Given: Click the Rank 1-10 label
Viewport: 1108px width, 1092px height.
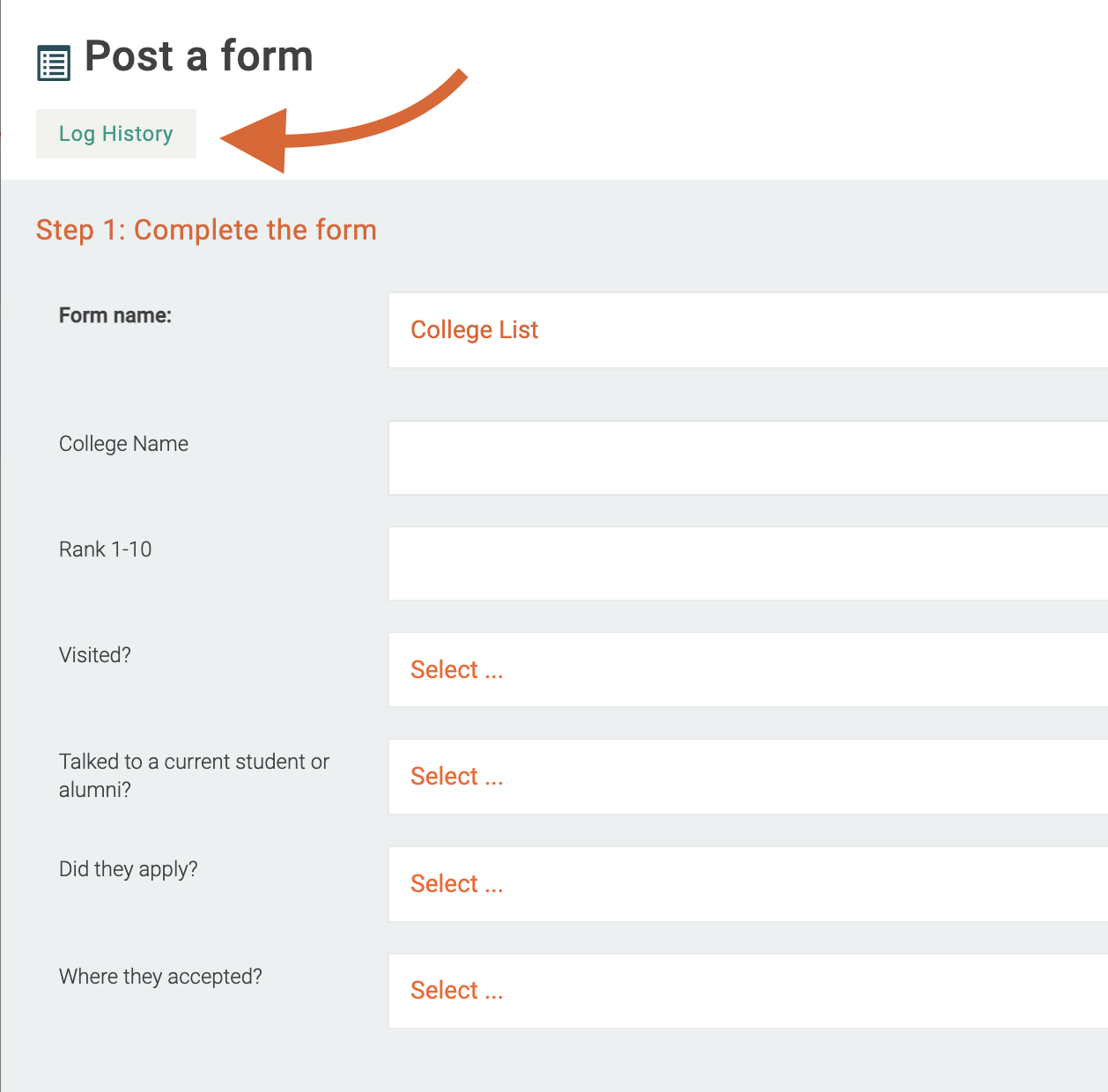Looking at the screenshot, I should 105,550.
